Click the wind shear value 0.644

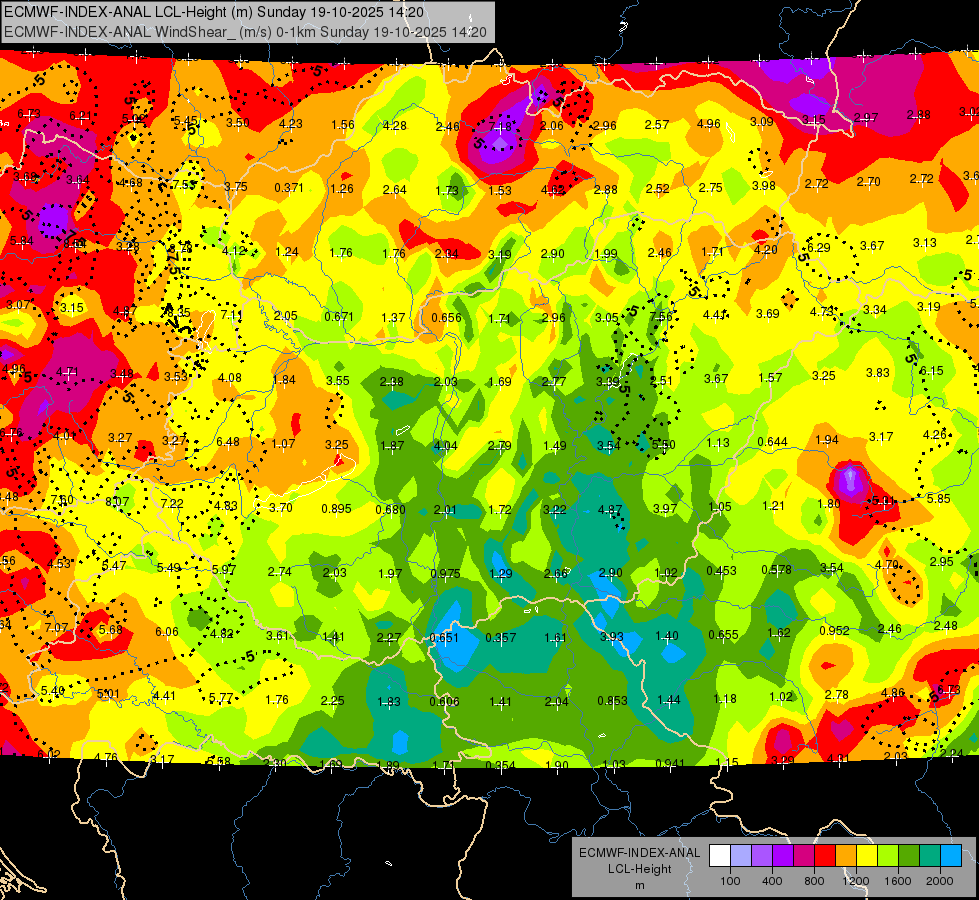coord(772,442)
